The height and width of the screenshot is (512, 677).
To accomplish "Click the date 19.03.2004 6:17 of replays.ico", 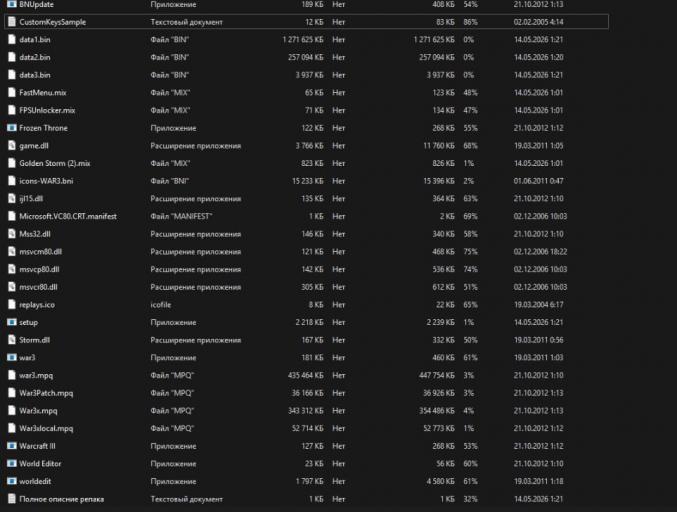I will [x=538, y=305].
